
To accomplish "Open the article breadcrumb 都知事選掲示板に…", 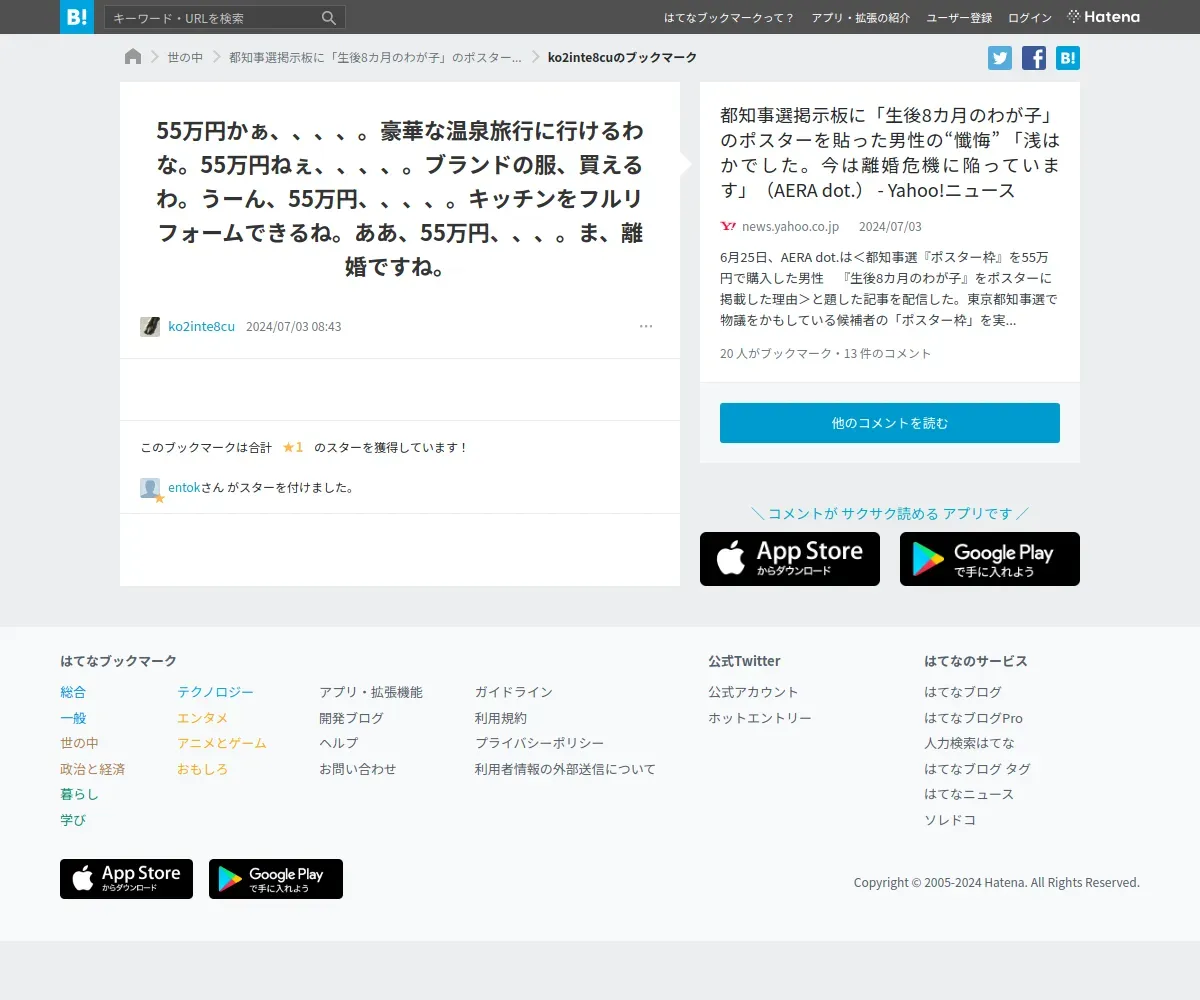I will pyautogui.click(x=375, y=57).
